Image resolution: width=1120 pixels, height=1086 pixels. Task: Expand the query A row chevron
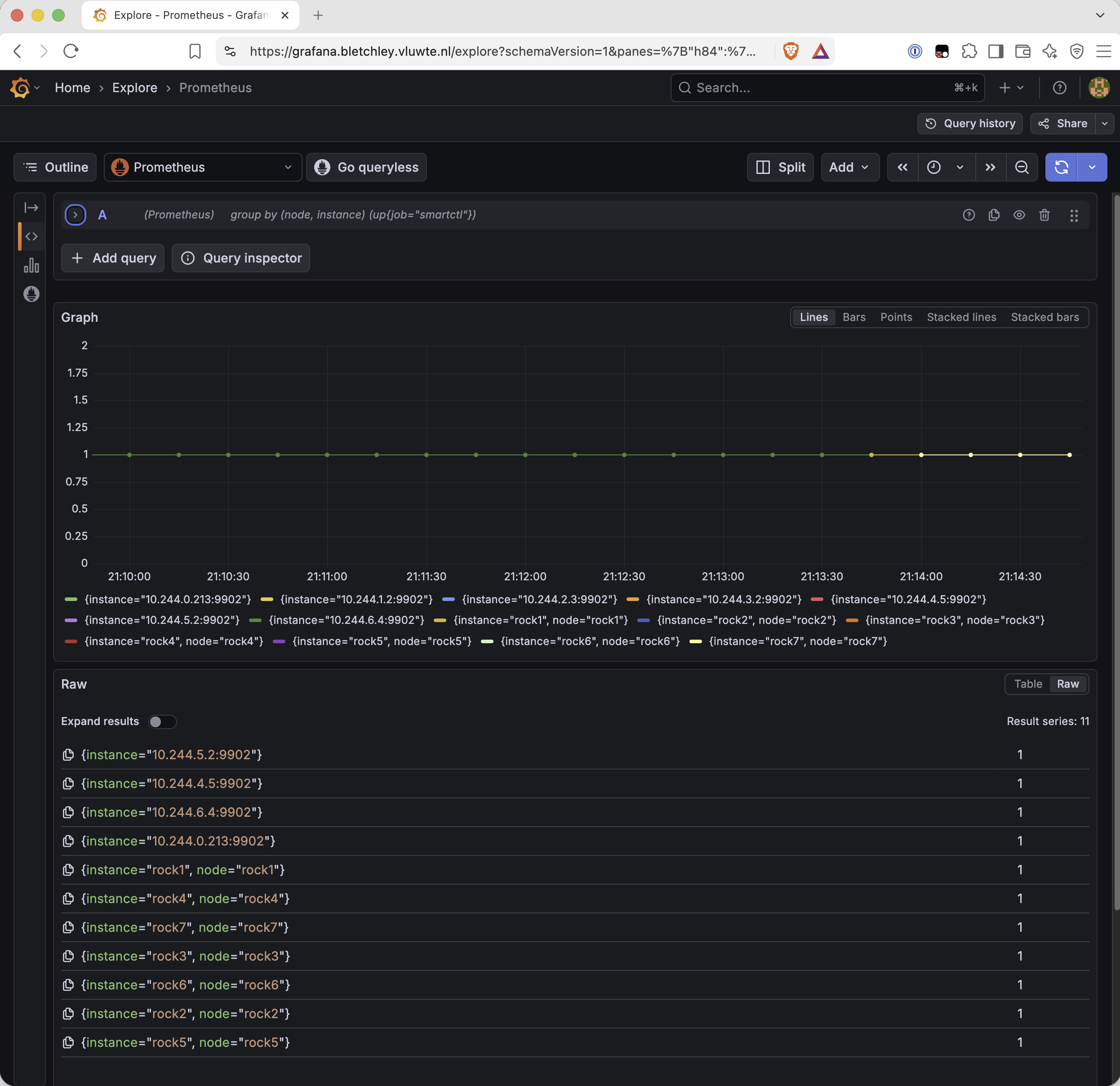[x=76, y=215]
